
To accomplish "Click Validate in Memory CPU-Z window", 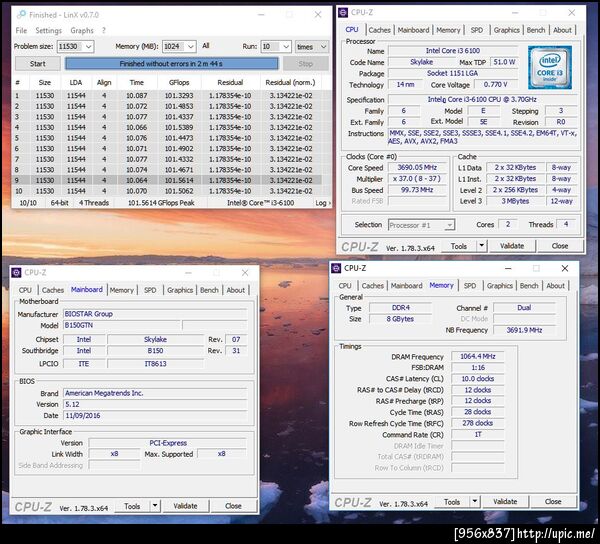I will tap(505, 502).
